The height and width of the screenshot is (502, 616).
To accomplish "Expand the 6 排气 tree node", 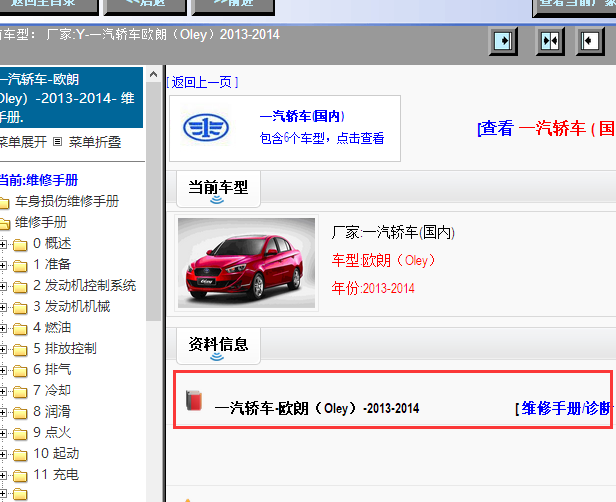I will pyautogui.click(x=3, y=370).
